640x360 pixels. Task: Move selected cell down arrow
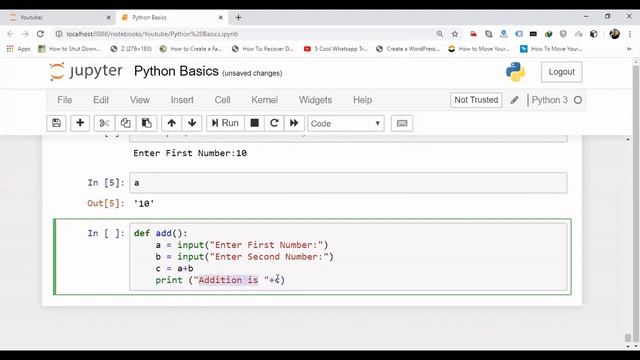(x=192, y=123)
